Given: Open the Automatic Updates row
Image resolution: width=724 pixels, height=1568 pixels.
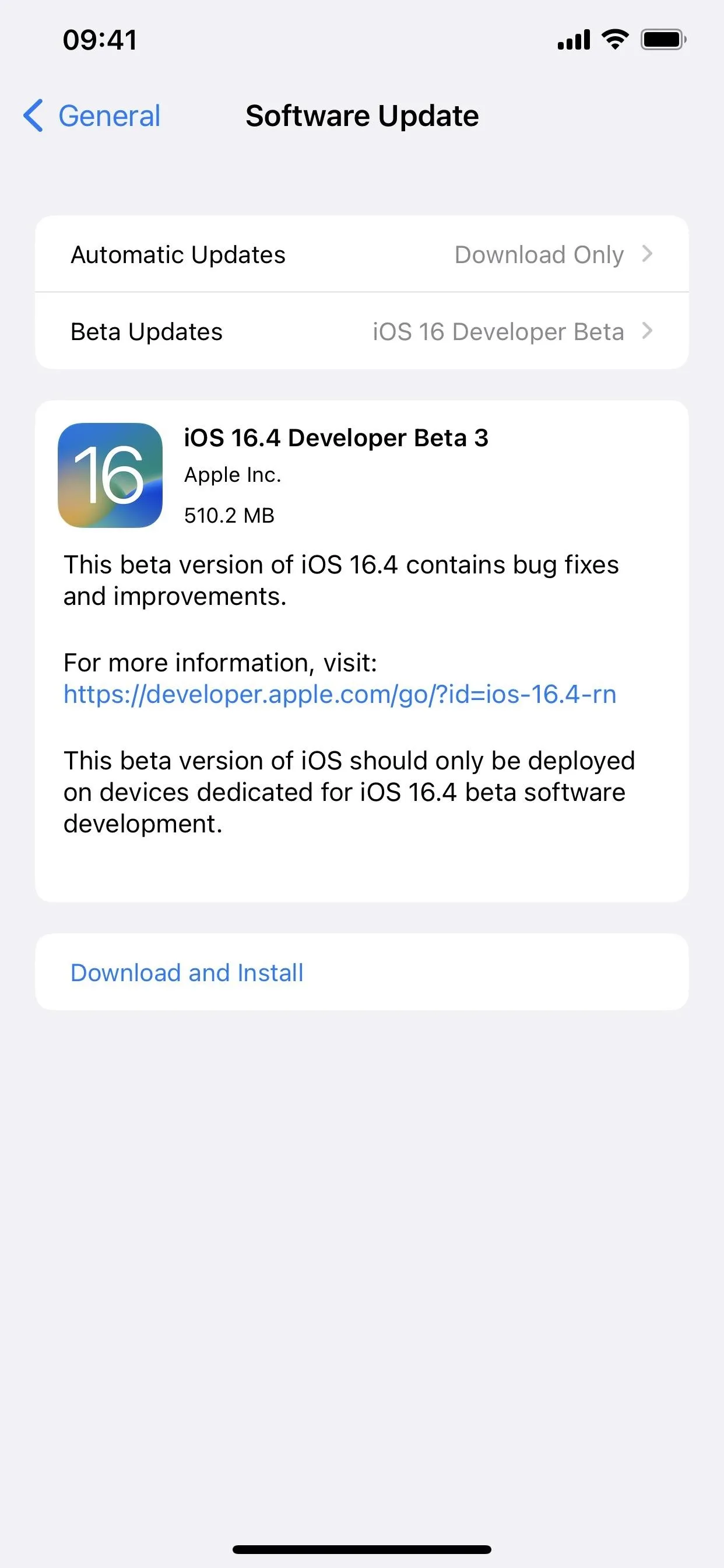Looking at the screenshot, I should 362,254.
